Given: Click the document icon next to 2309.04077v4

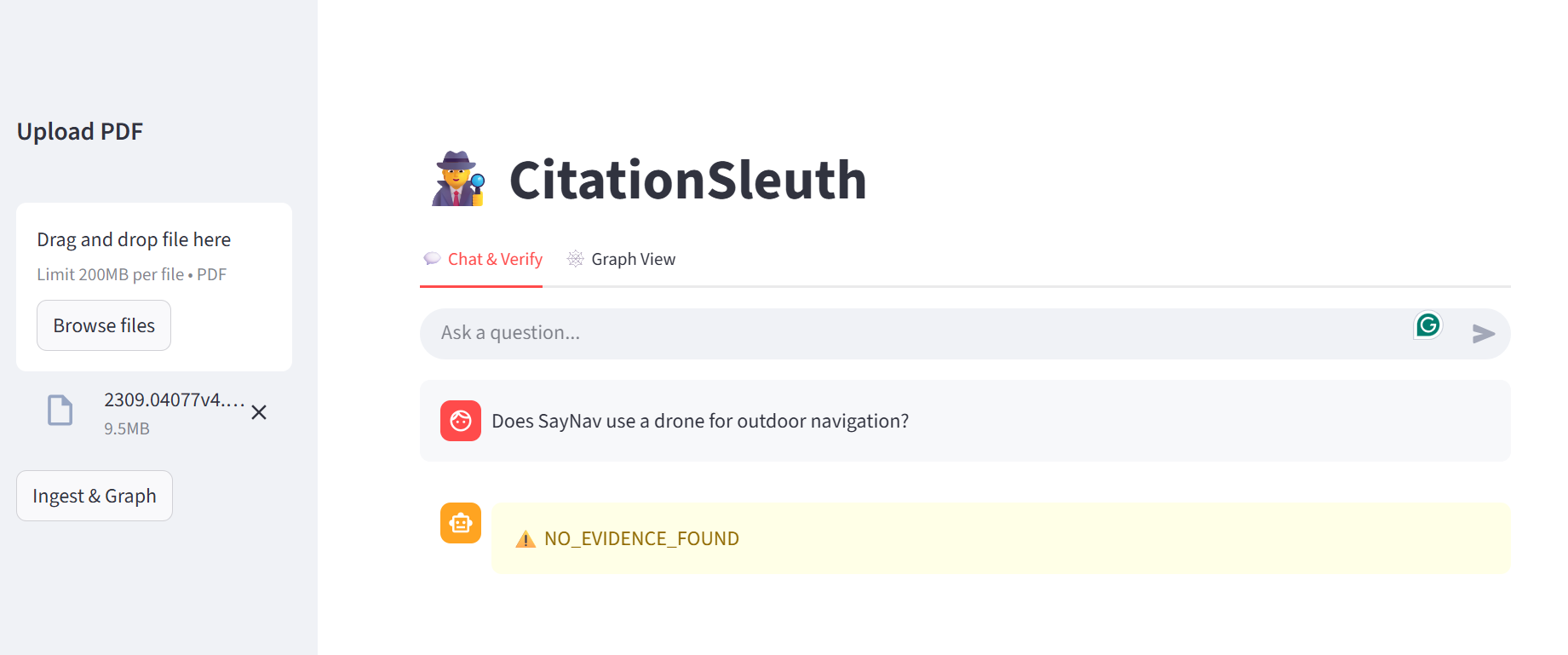Looking at the screenshot, I should [60, 411].
